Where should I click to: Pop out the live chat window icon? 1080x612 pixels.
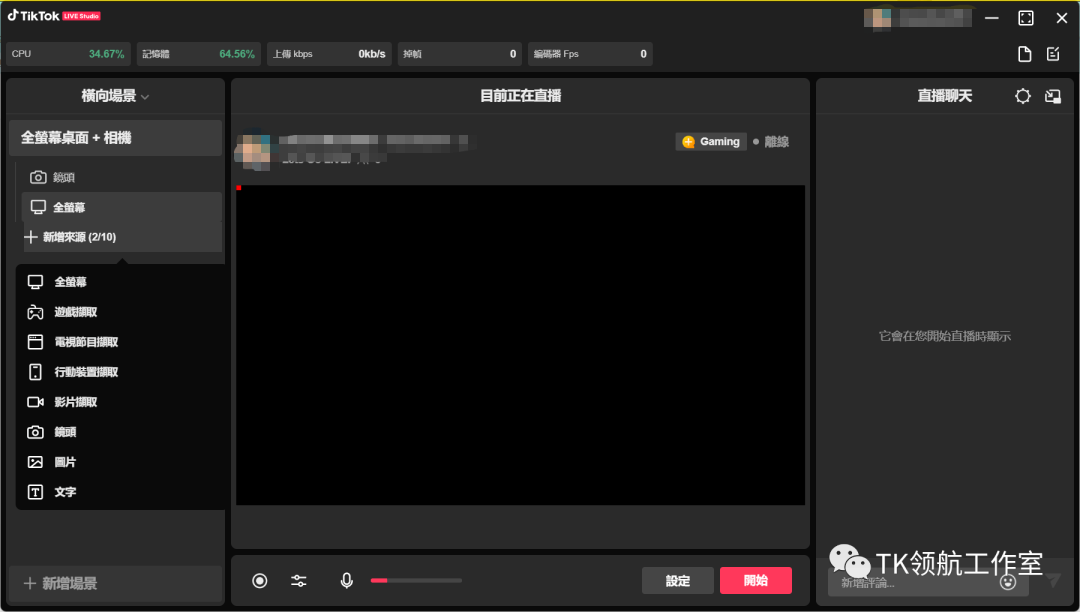(x=1052, y=97)
